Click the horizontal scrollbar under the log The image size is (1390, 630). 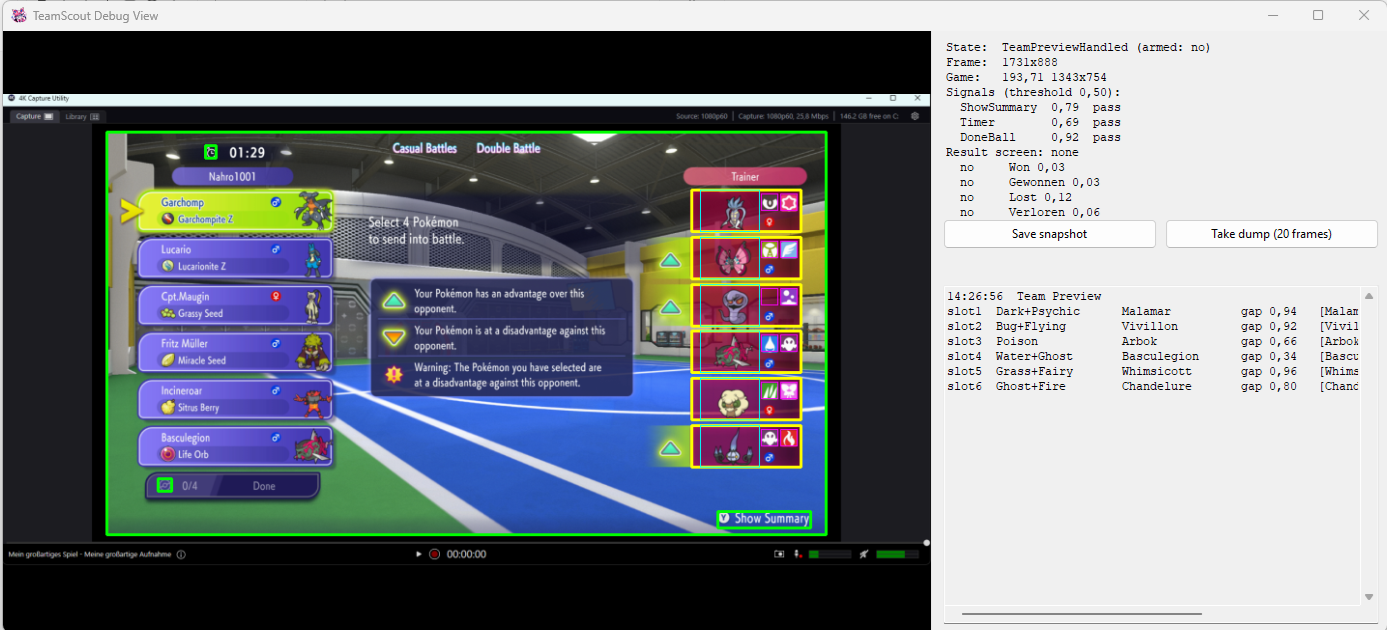[x=1081, y=614]
